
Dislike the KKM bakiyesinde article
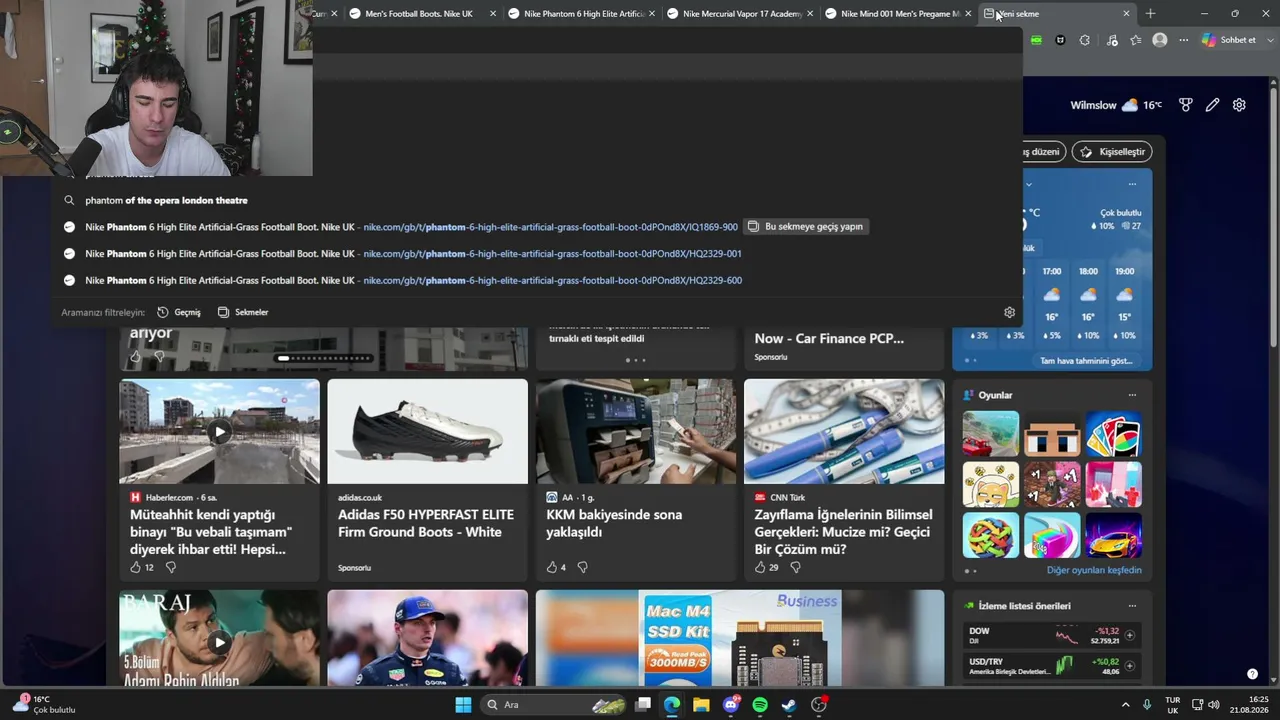tap(583, 567)
